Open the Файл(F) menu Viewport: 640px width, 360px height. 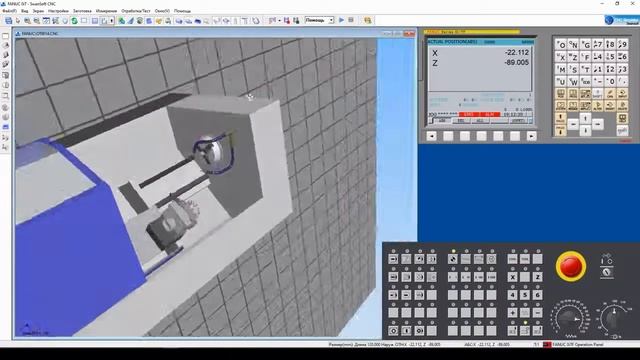click(x=9, y=11)
